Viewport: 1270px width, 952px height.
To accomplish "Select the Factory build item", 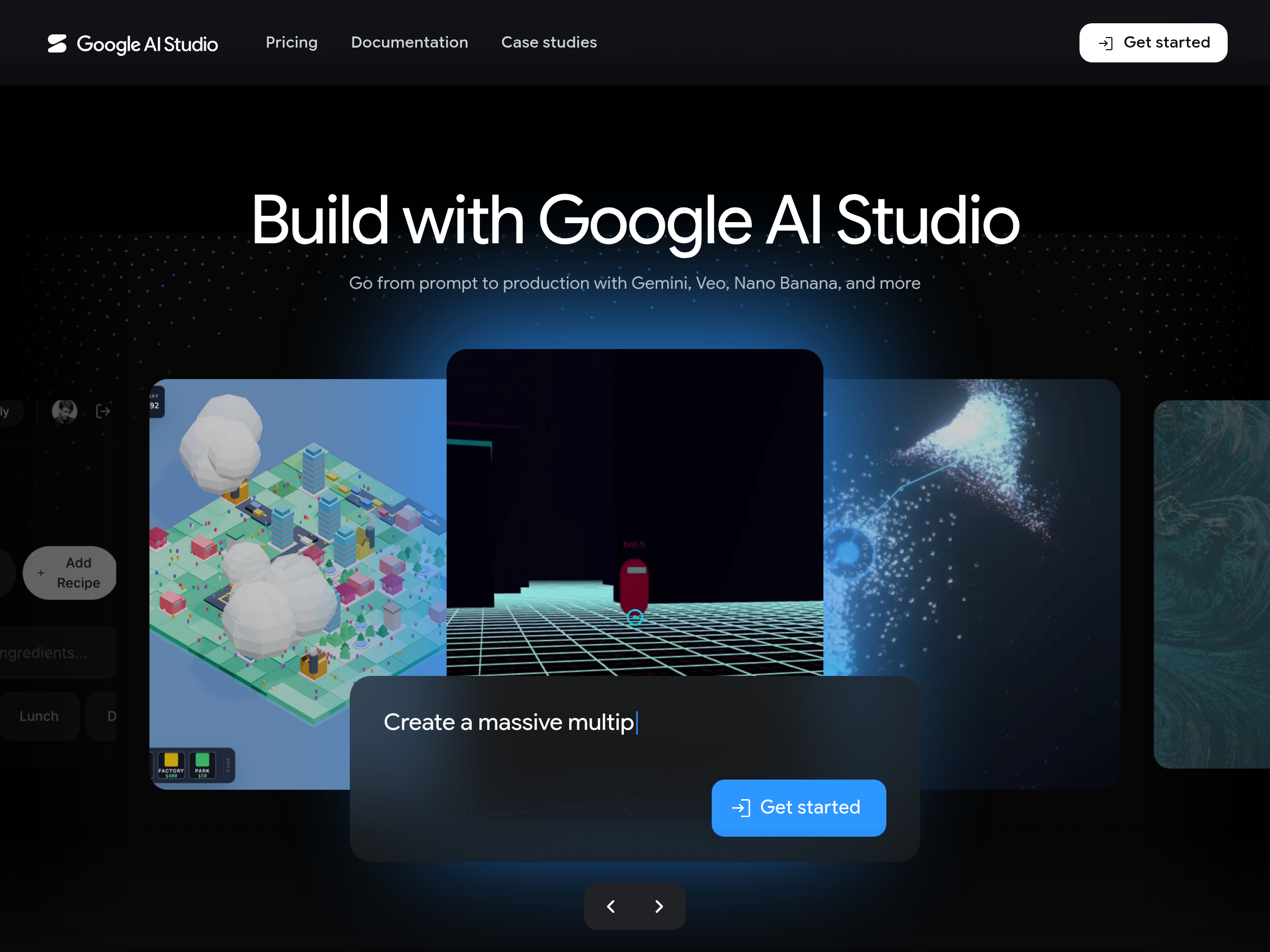I will click(171, 765).
